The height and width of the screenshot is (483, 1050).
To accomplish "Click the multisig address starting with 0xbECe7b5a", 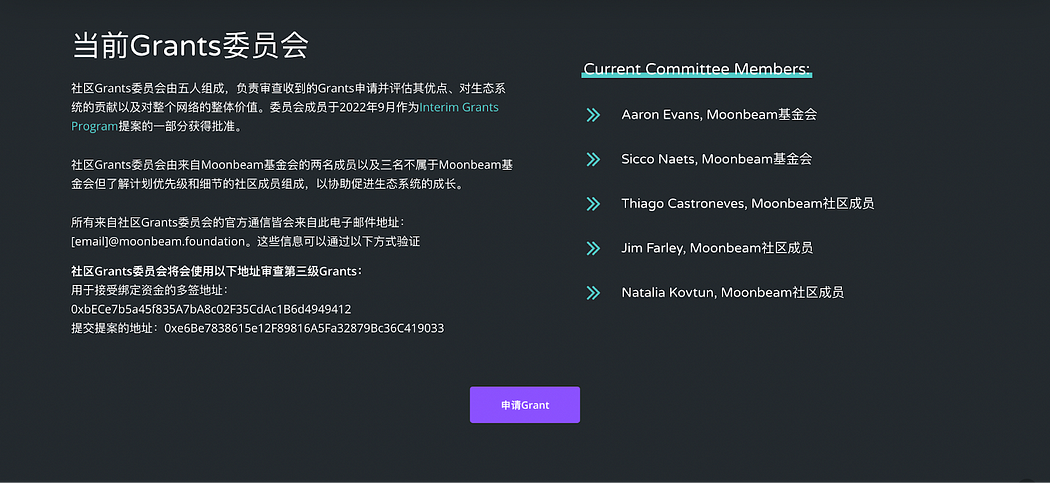I will pos(211,309).
